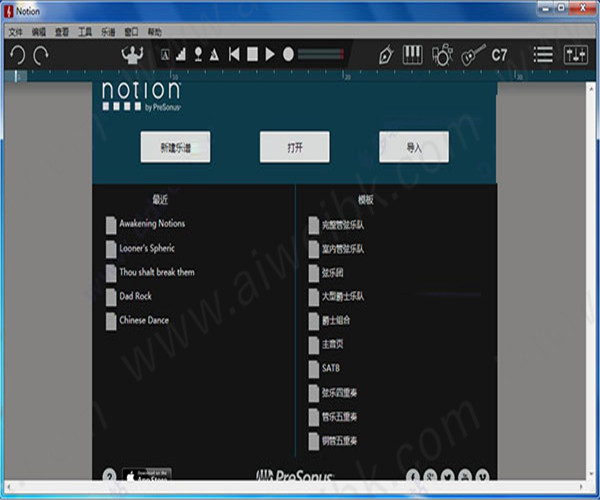Click the PreSonus logo in the footer
Viewport: 600px width, 500px height.
pos(295,475)
